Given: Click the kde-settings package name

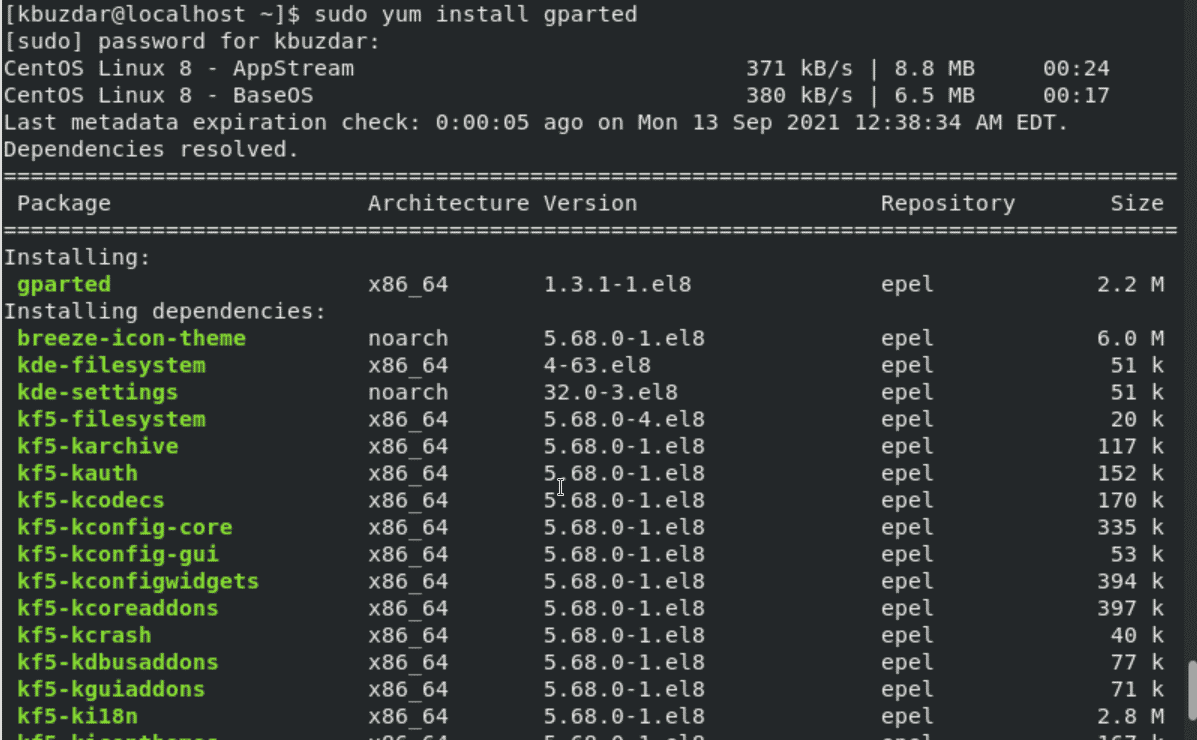Looking at the screenshot, I should click(98, 393).
